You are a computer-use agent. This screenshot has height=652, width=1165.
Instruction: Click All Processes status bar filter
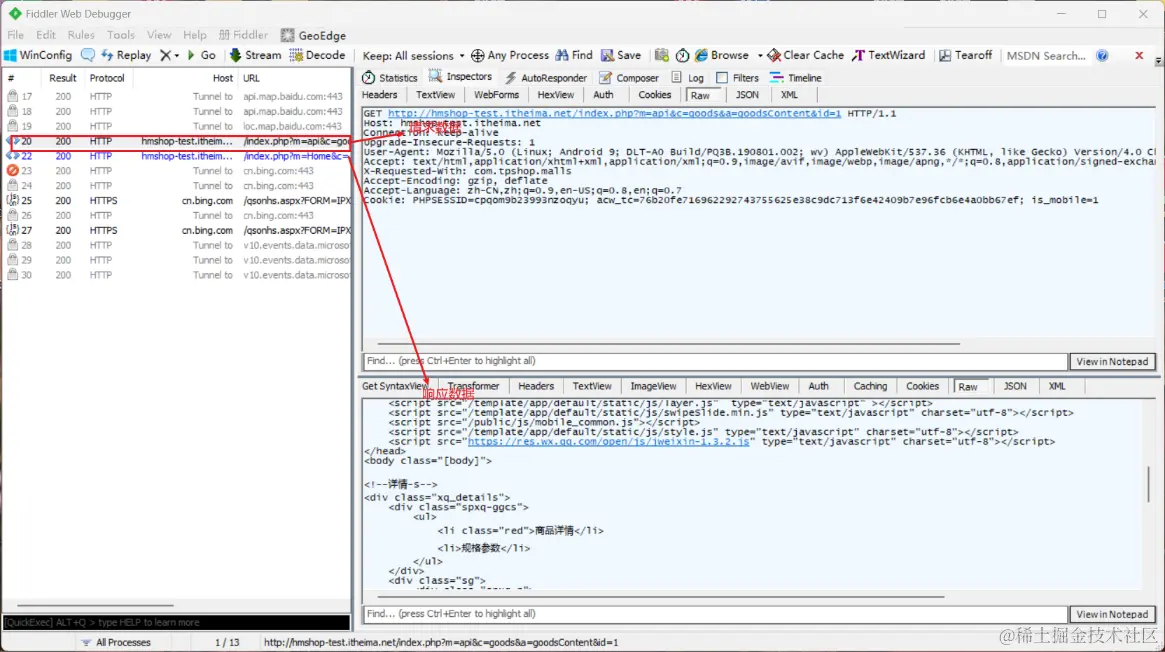(x=116, y=642)
